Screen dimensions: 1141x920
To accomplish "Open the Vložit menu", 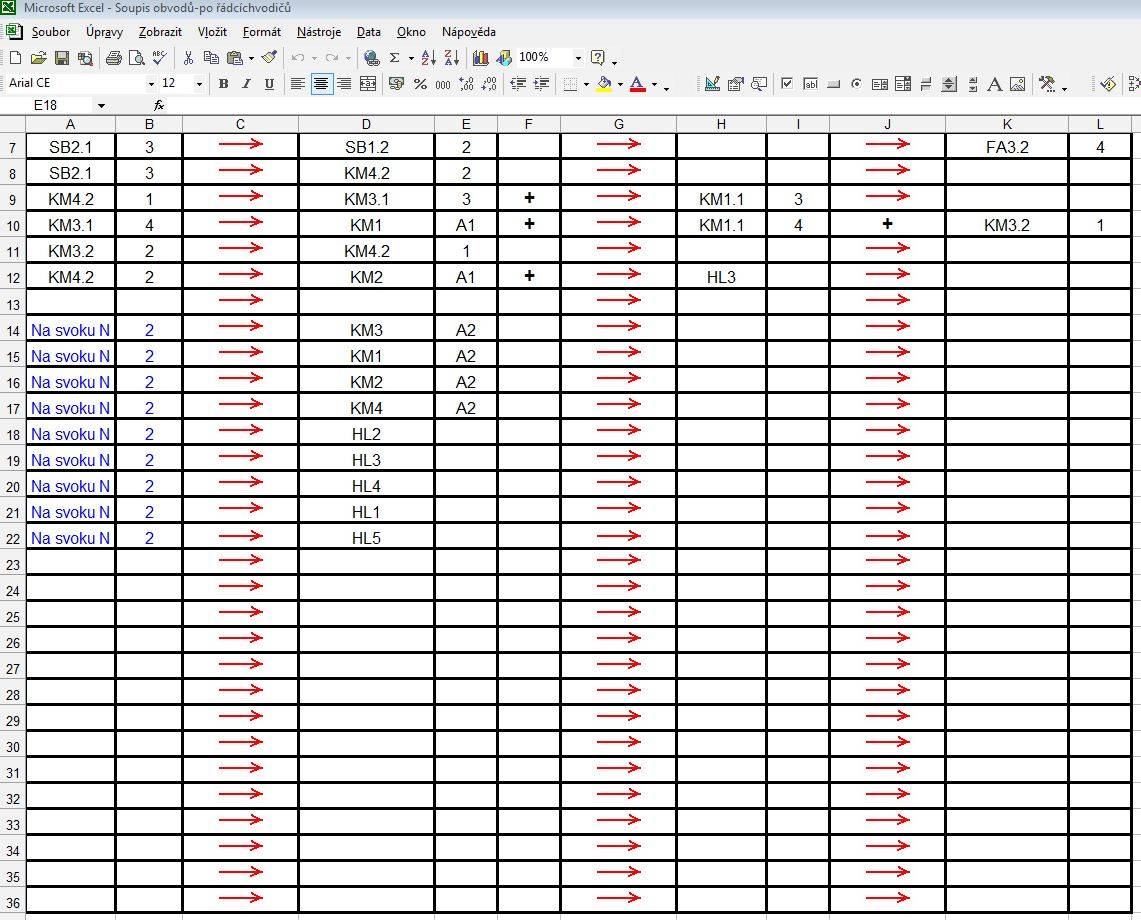I will point(212,32).
